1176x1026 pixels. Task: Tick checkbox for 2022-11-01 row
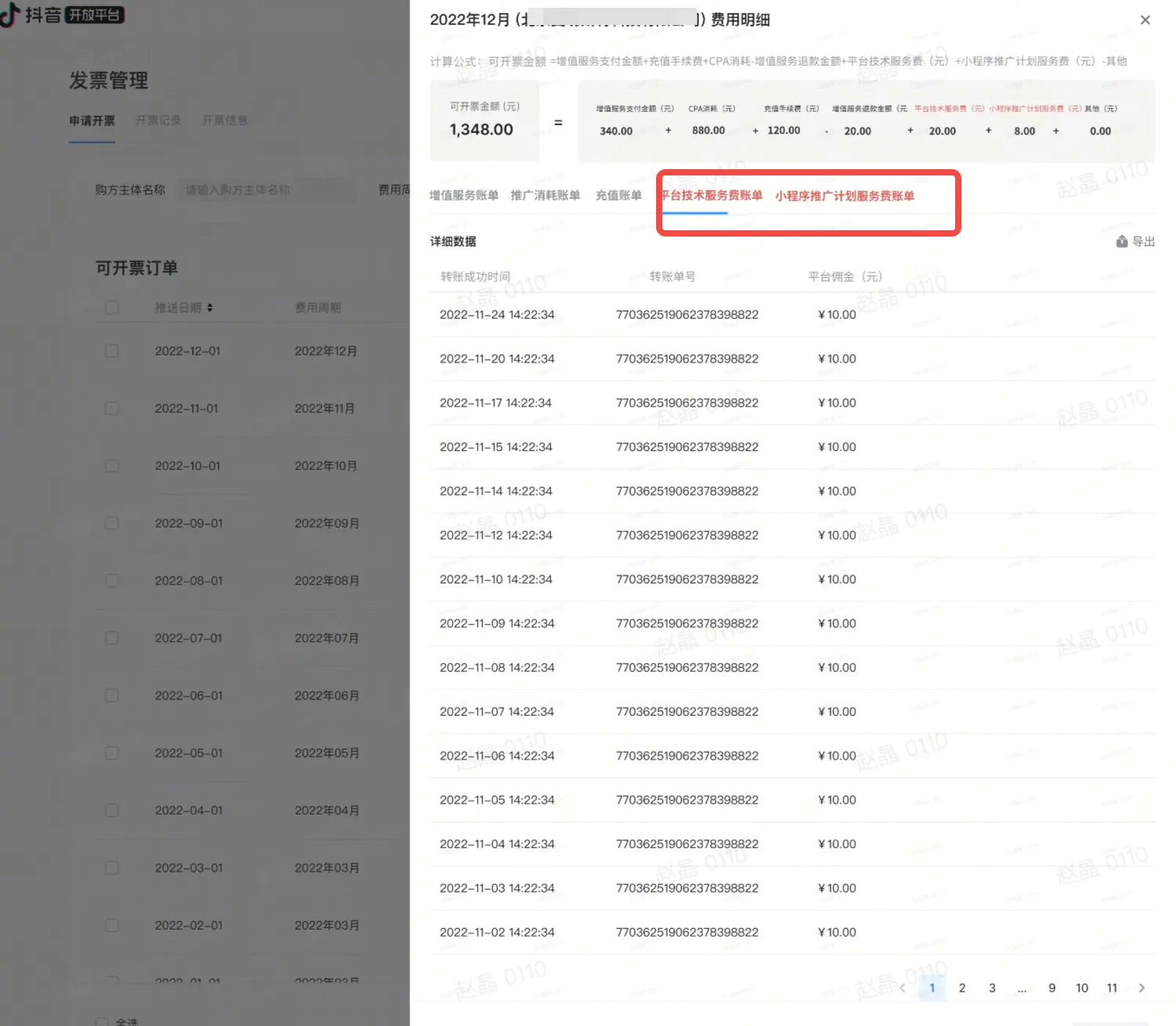[112, 408]
